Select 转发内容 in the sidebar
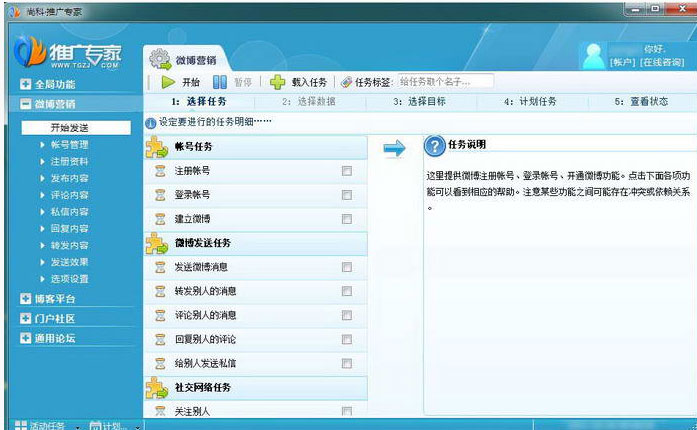The image size is (697, 430). pos(69,245)
